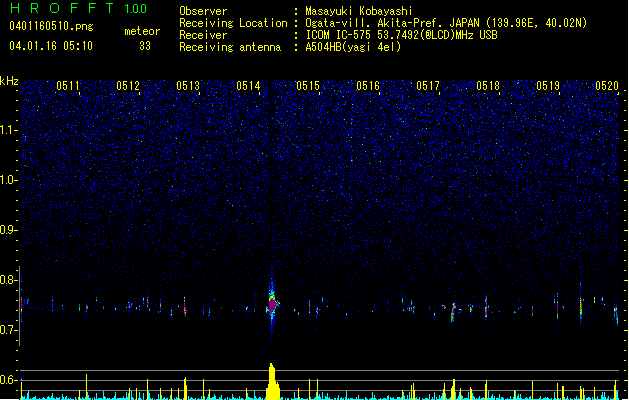Click the 0515 time marker
Viewport: 629px width, 400px height.
tap(308, 85)
